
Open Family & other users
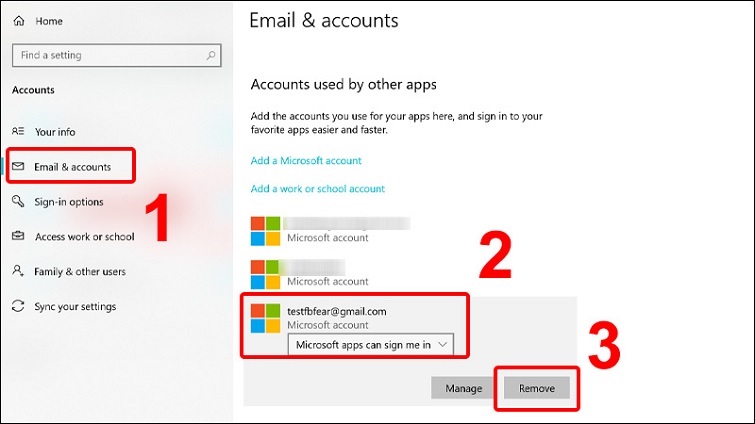tap(80, 272)
